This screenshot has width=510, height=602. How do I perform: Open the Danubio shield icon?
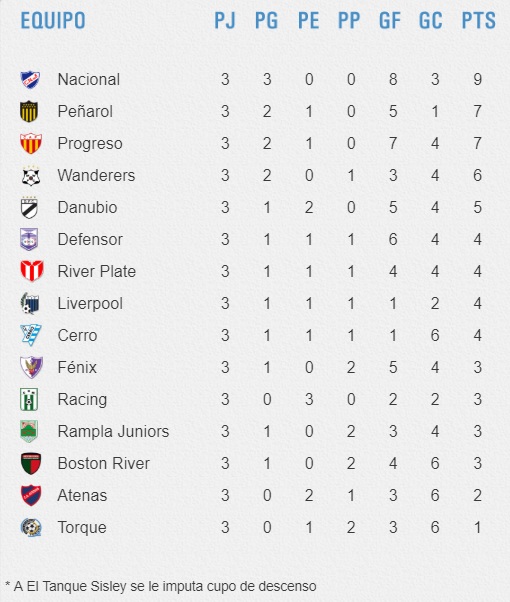pyautogui.click(x=29, y=208)
